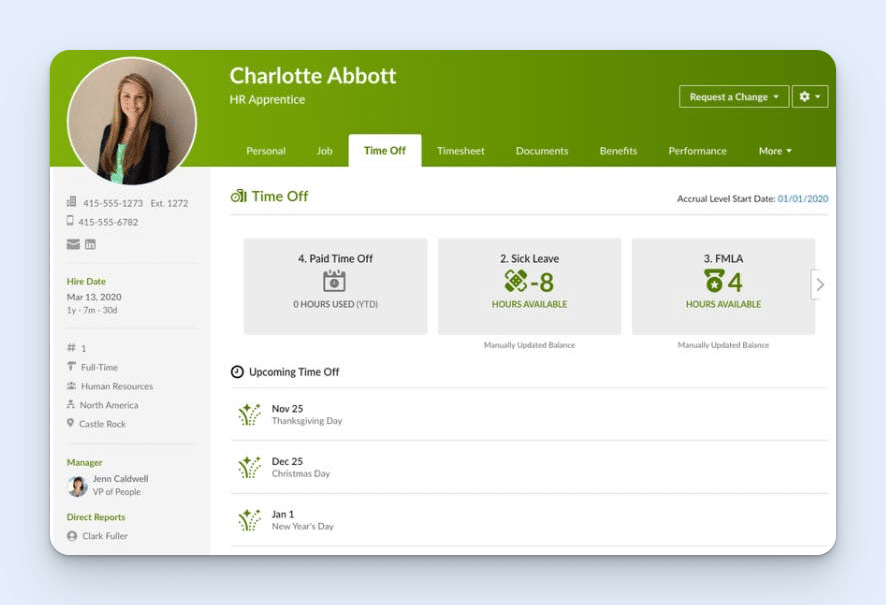The width and height of the screenshot is (886, 605).
Task: Open the Benefits tab
Action: 618,150
